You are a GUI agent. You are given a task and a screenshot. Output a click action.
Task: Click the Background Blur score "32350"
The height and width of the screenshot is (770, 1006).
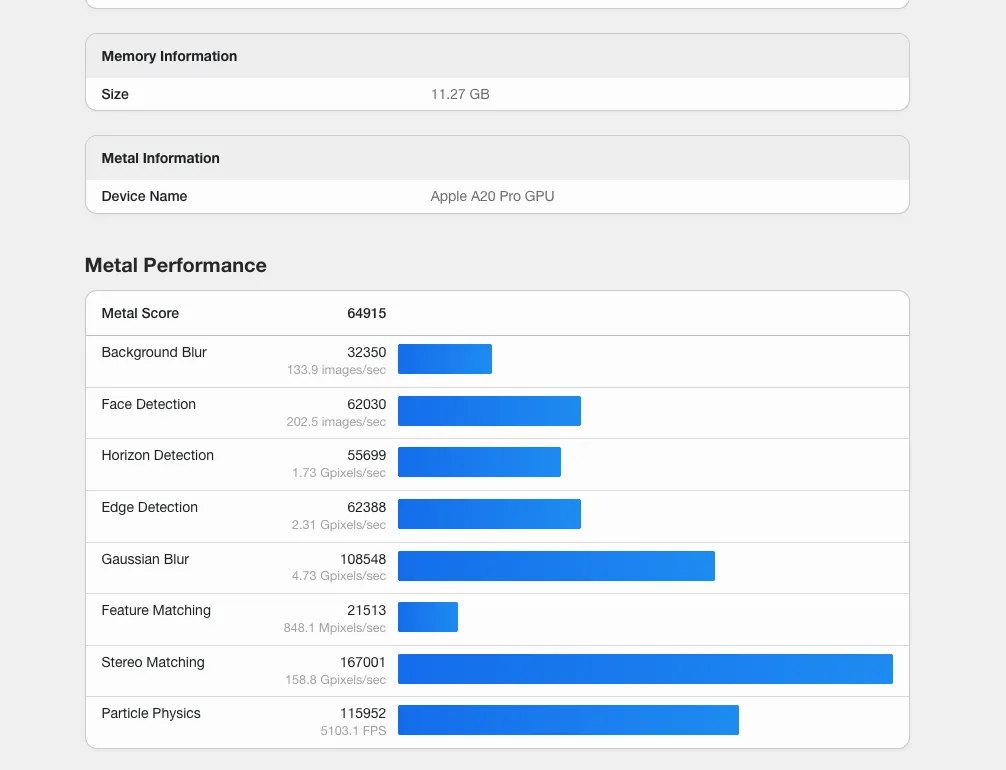coord(366,352)
